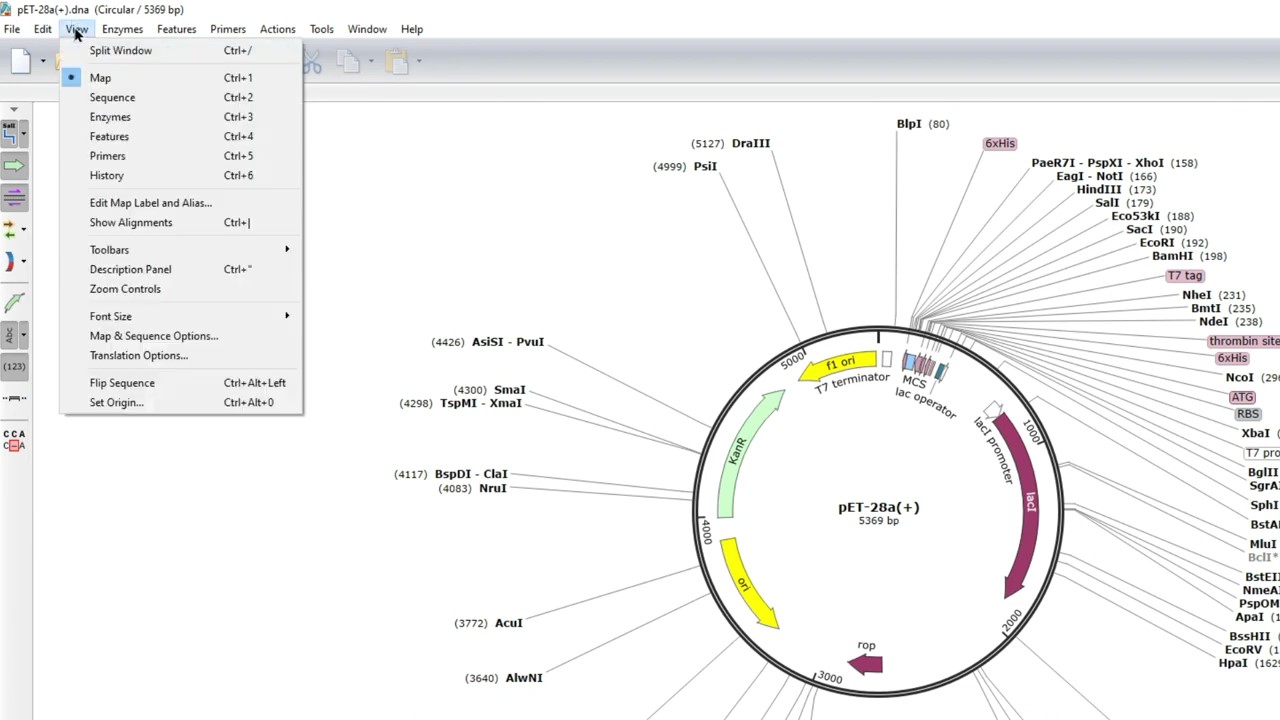The image size is (1280, 720).
Task: Open the Enzymes menu in menu bar
Action: pos(122,29)
